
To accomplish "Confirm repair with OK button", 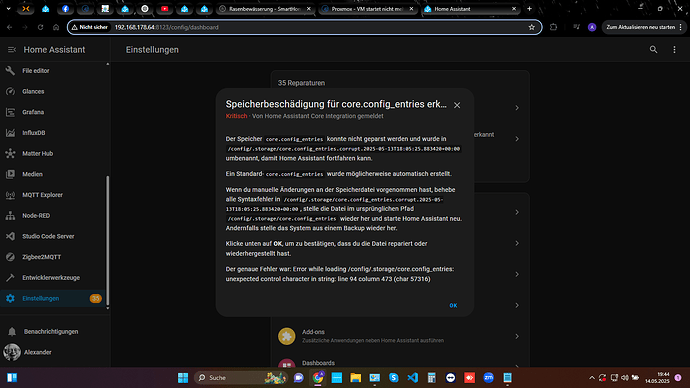I will click(453, 305).
